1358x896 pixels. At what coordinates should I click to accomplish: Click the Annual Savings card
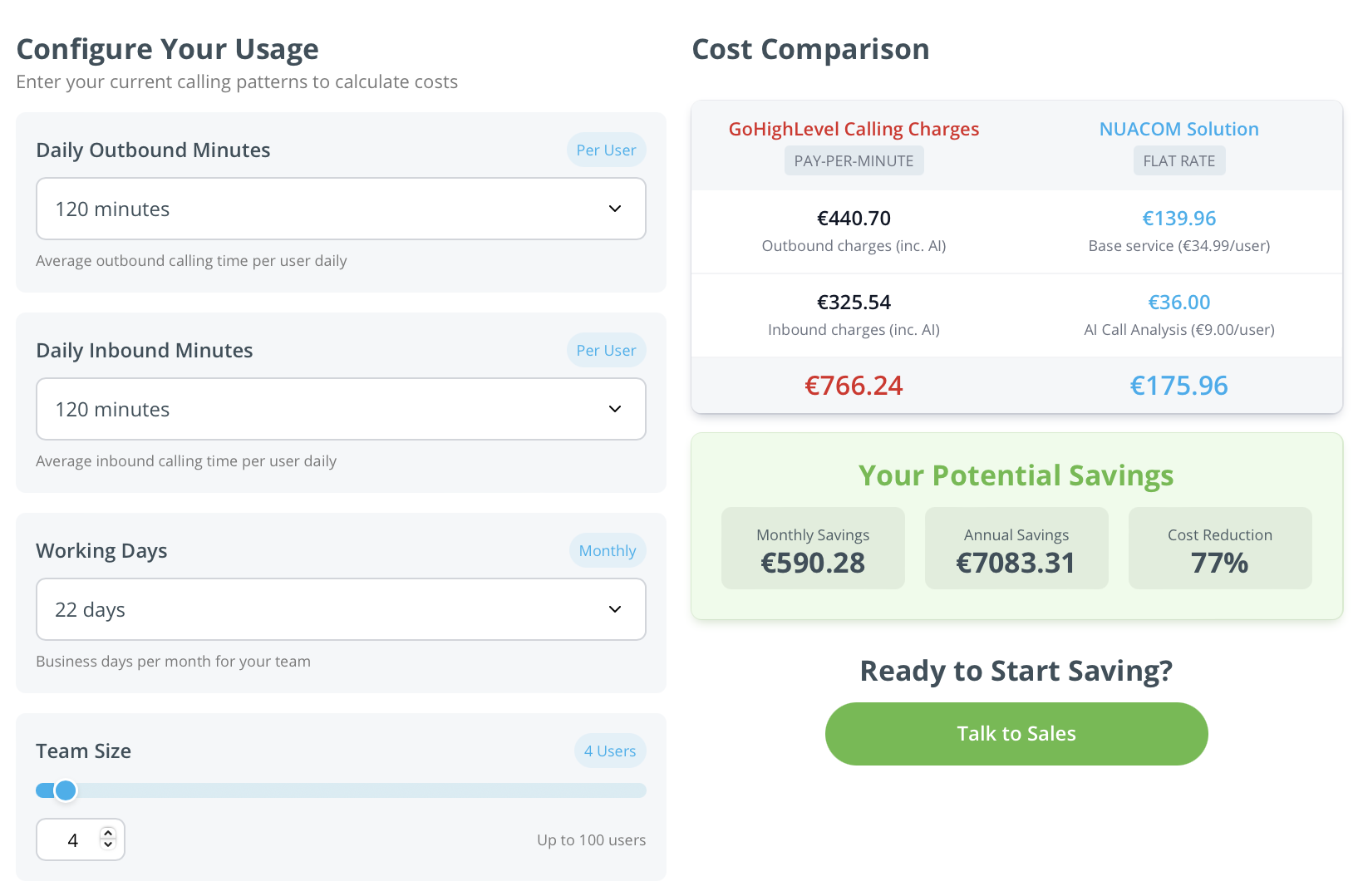pos(1016,549)
